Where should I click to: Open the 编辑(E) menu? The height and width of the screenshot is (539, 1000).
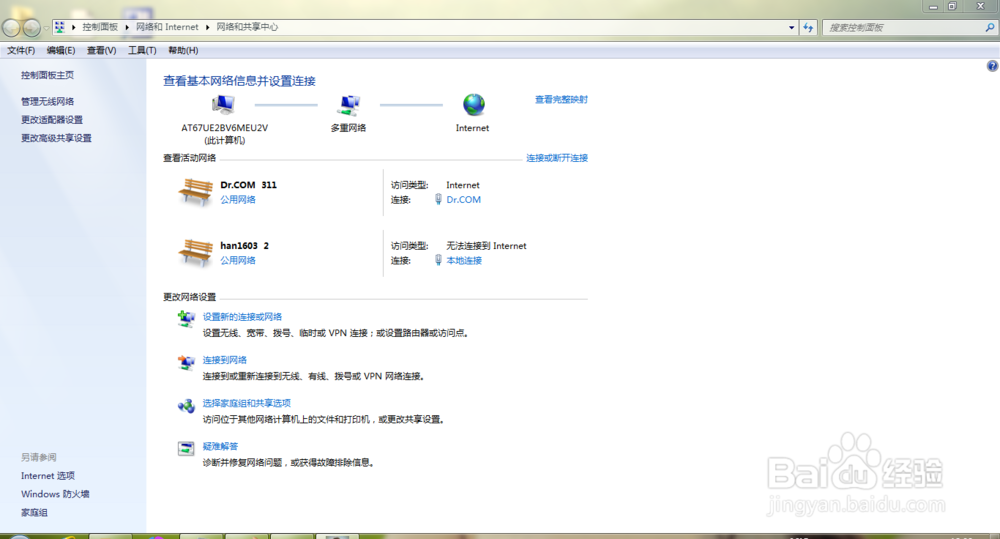tap(61, 50)
